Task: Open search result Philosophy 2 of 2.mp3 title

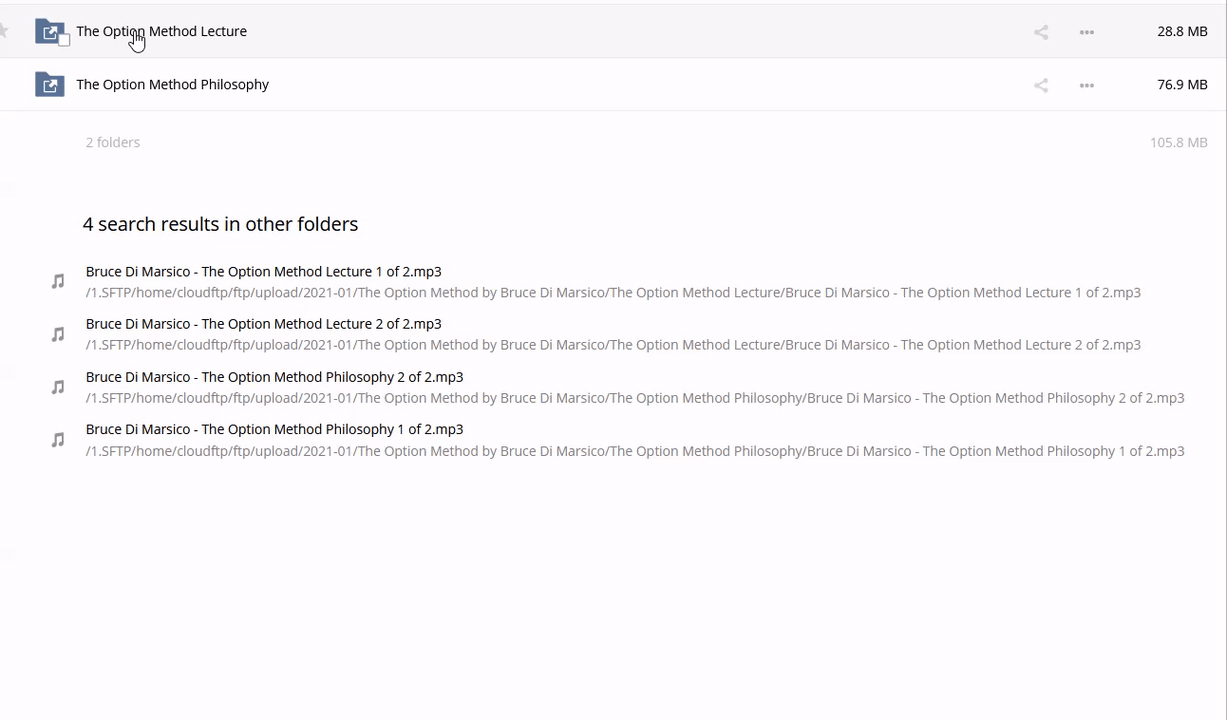Action: (x=274, y=376)
